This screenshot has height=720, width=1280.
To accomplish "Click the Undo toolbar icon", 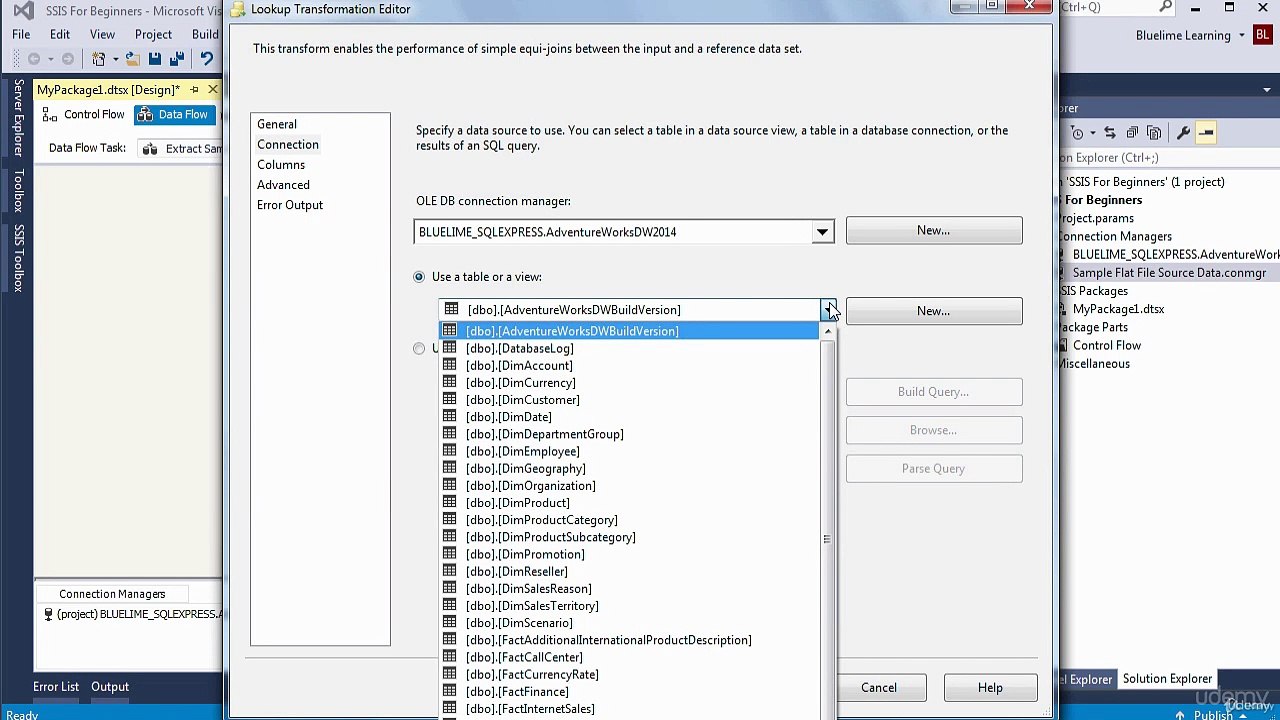I will pos(207,59).
